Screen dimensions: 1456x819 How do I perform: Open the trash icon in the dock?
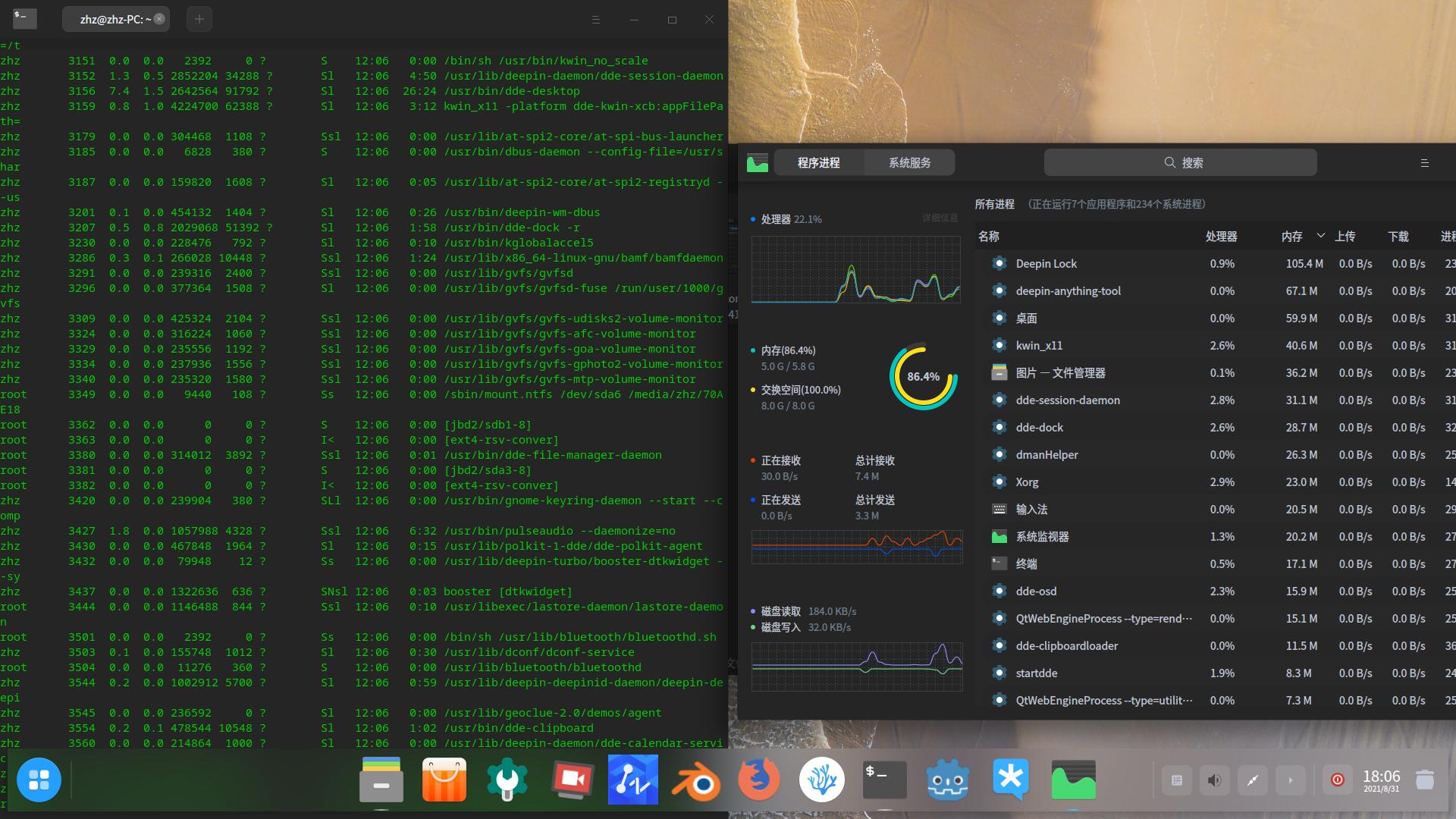tap(1425, 780)
